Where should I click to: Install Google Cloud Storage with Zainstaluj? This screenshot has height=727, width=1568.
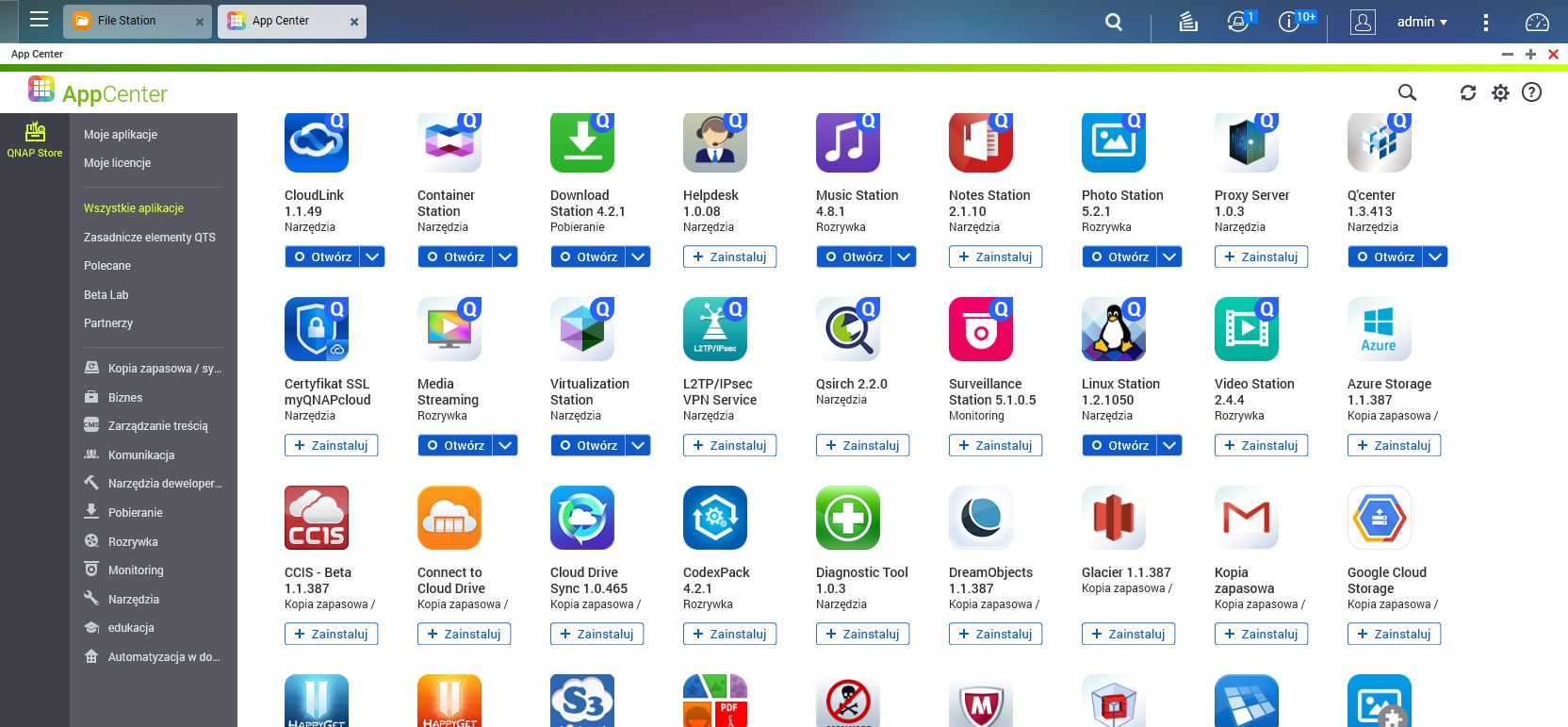[x=1394, y=634]
